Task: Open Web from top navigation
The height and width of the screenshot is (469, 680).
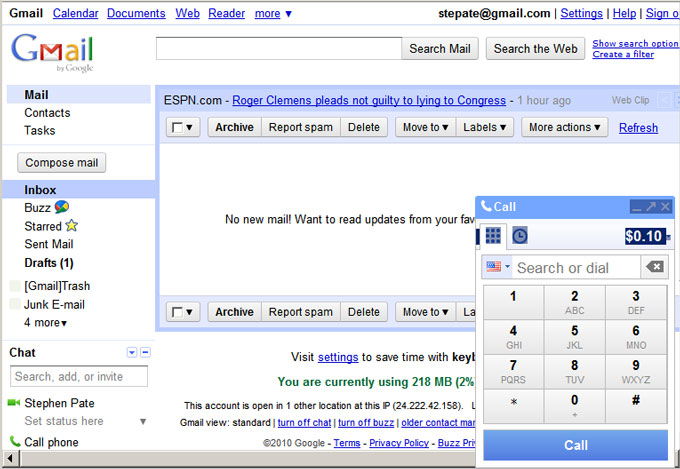Action: click(187, 13)
